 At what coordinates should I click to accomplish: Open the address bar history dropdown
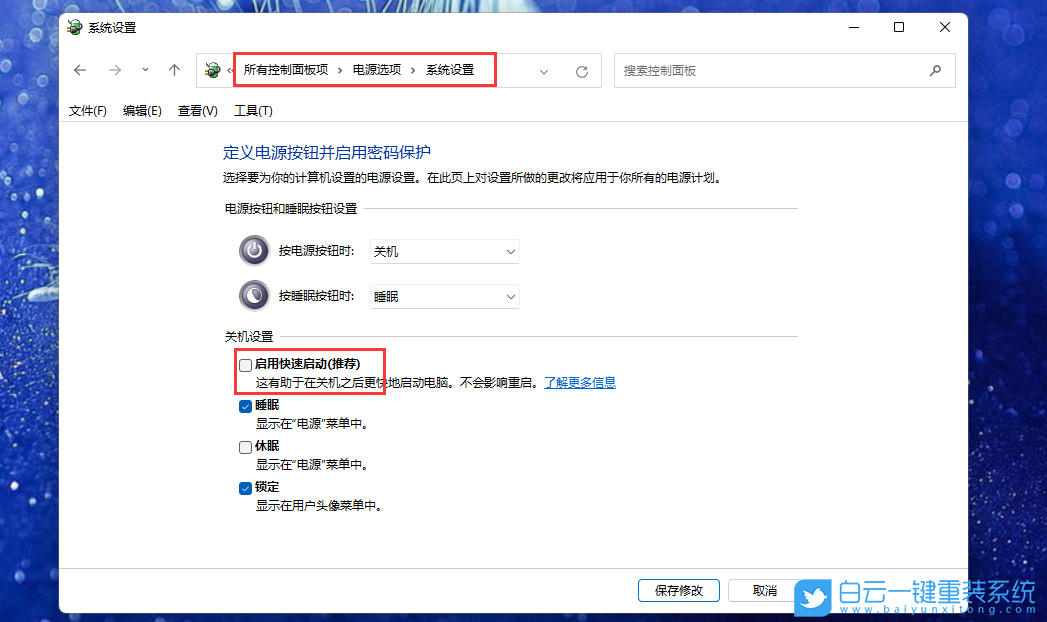point(544,70)
